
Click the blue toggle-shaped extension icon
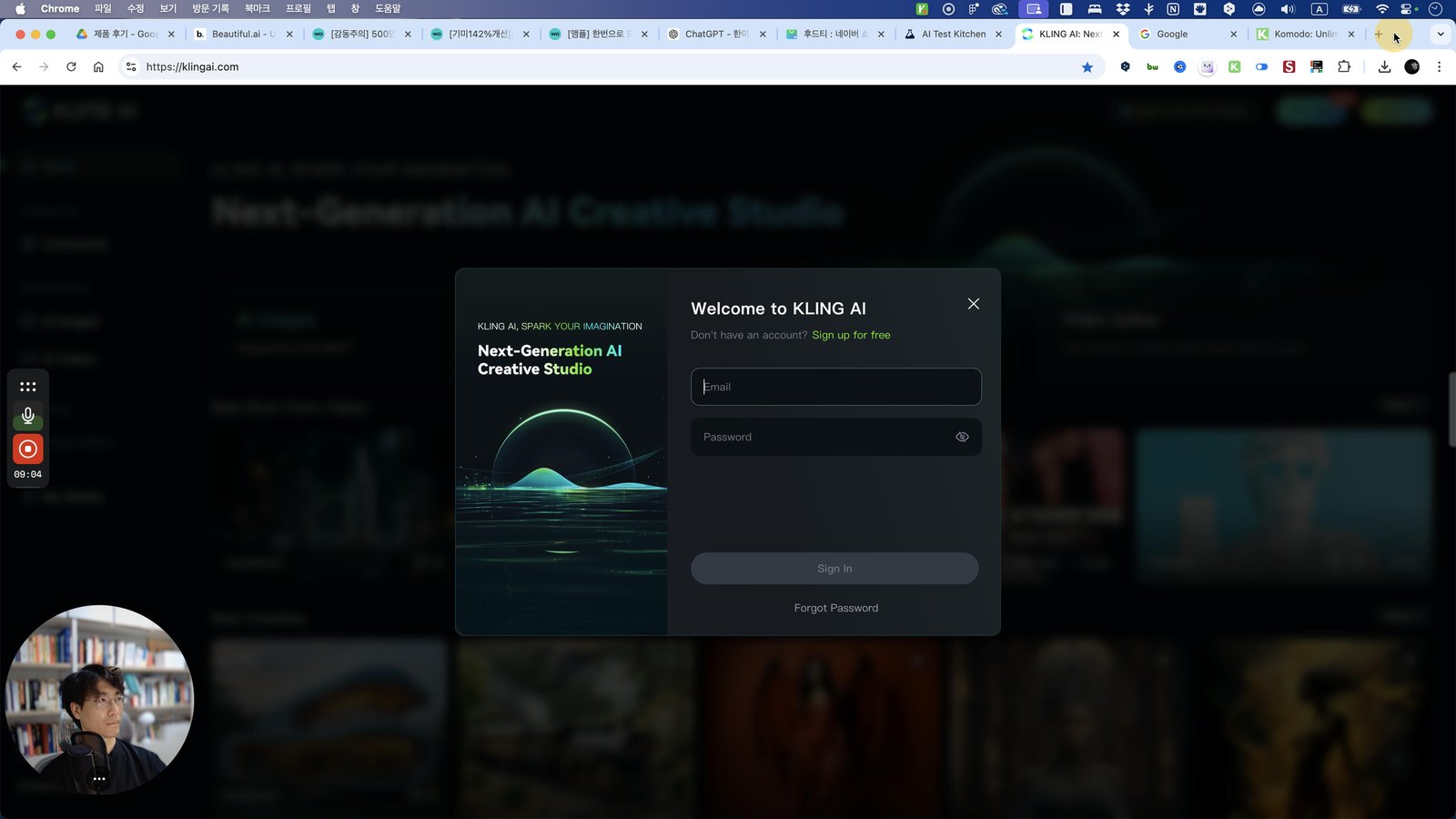click(1261, 66)
